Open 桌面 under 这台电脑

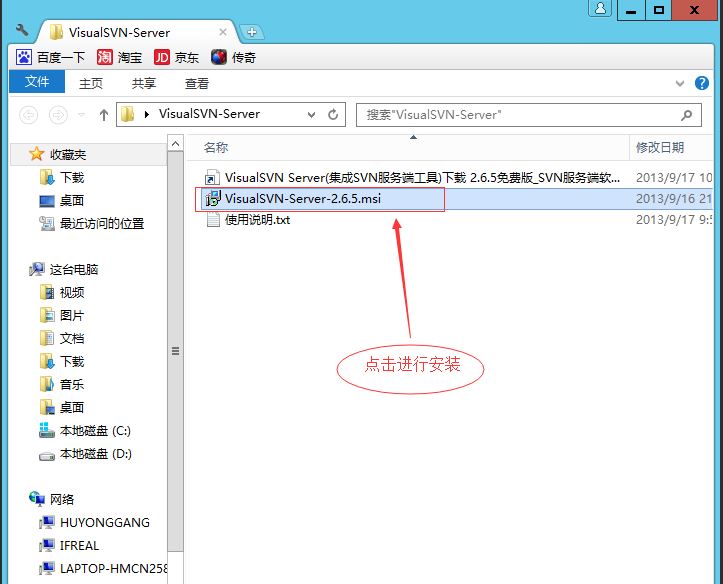[72, 407]
